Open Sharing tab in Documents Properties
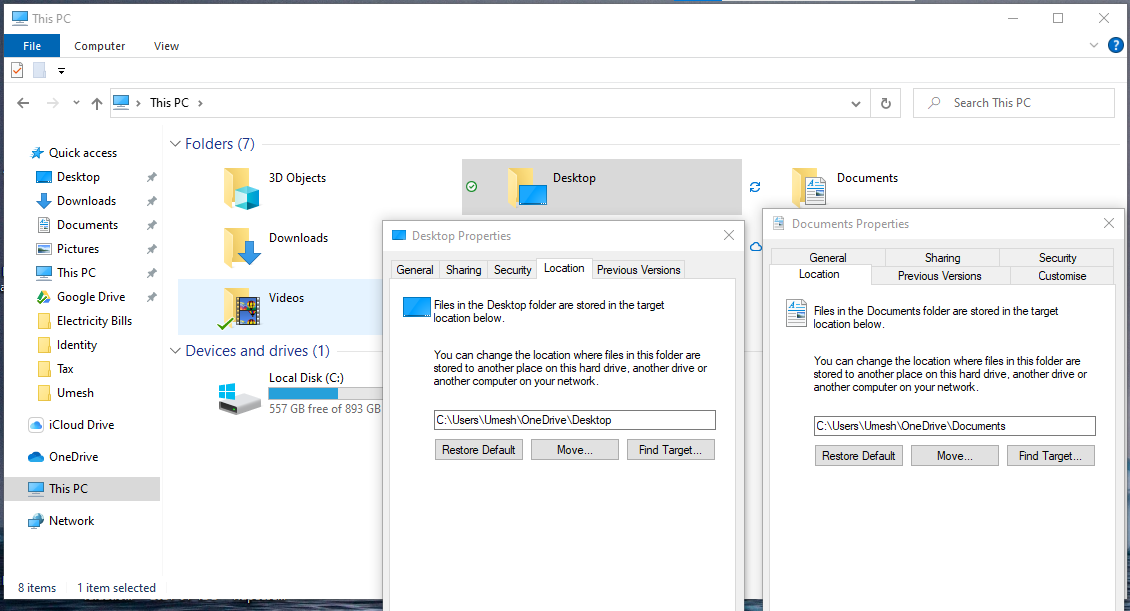The image size is (1130, 611). tap(943, 257)
